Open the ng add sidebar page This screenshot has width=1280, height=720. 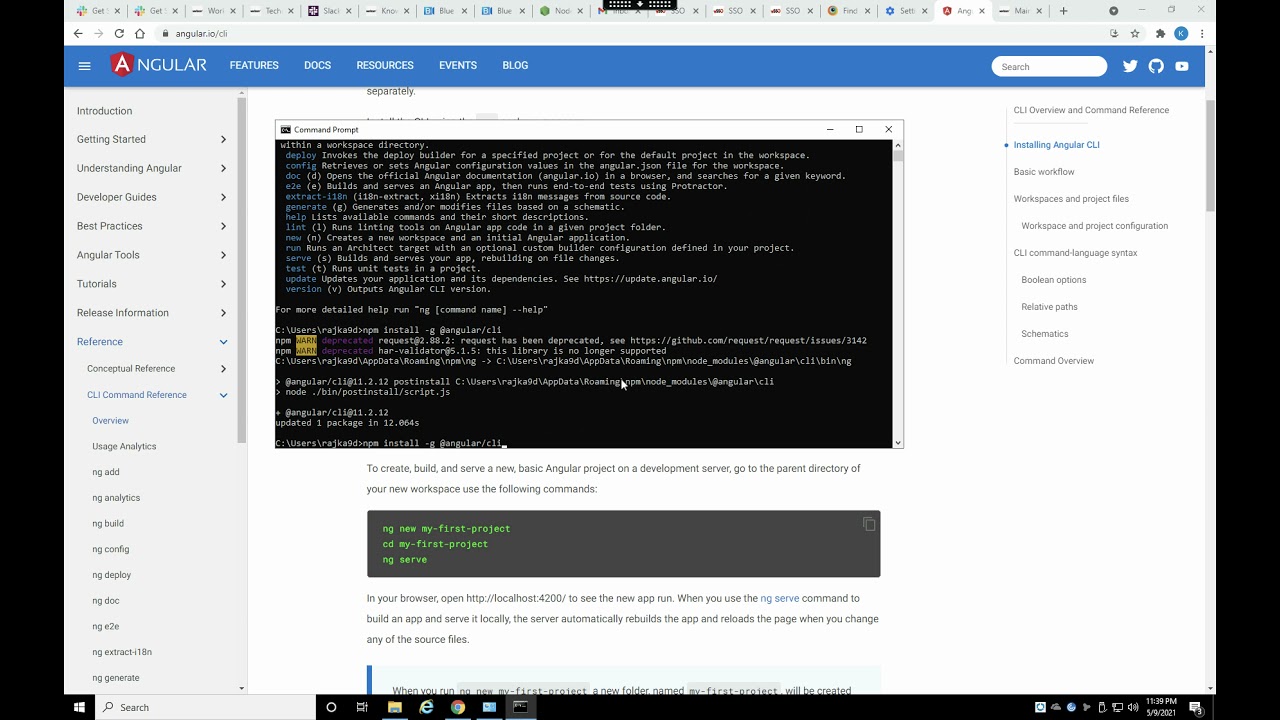[106, 472]
